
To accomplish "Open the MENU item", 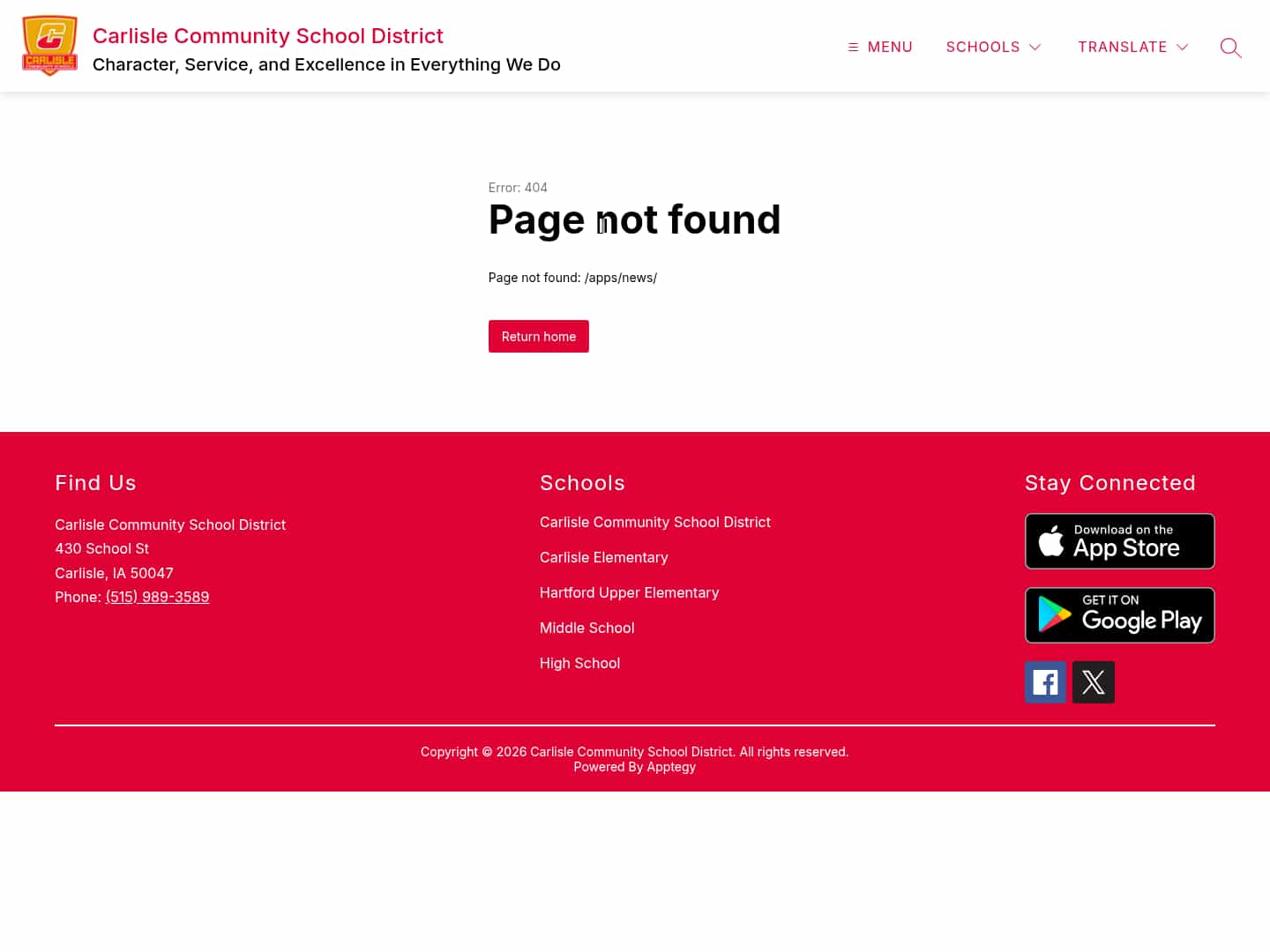I will 889,47.
